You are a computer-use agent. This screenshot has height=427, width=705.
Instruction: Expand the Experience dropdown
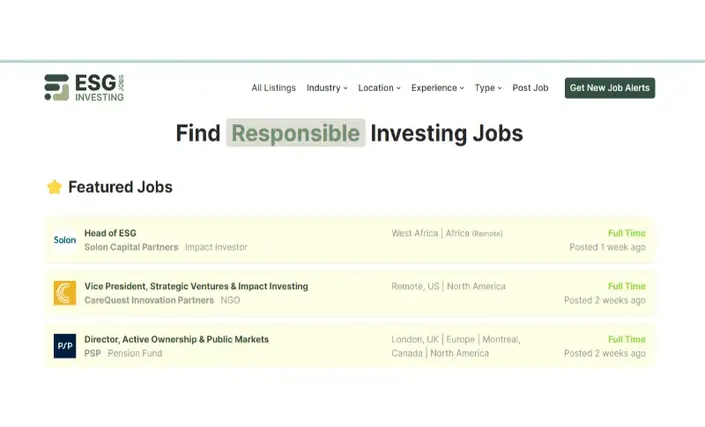tap(437, 88)
